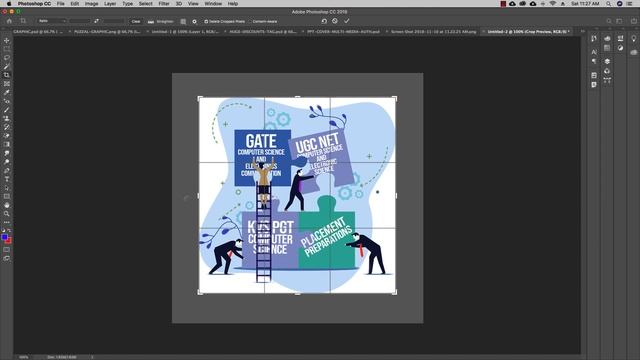Image resolution: width=640 pixels, height=360 pixels.
Task: Select the Quick Selection tool
Action: tap(7, 66)
